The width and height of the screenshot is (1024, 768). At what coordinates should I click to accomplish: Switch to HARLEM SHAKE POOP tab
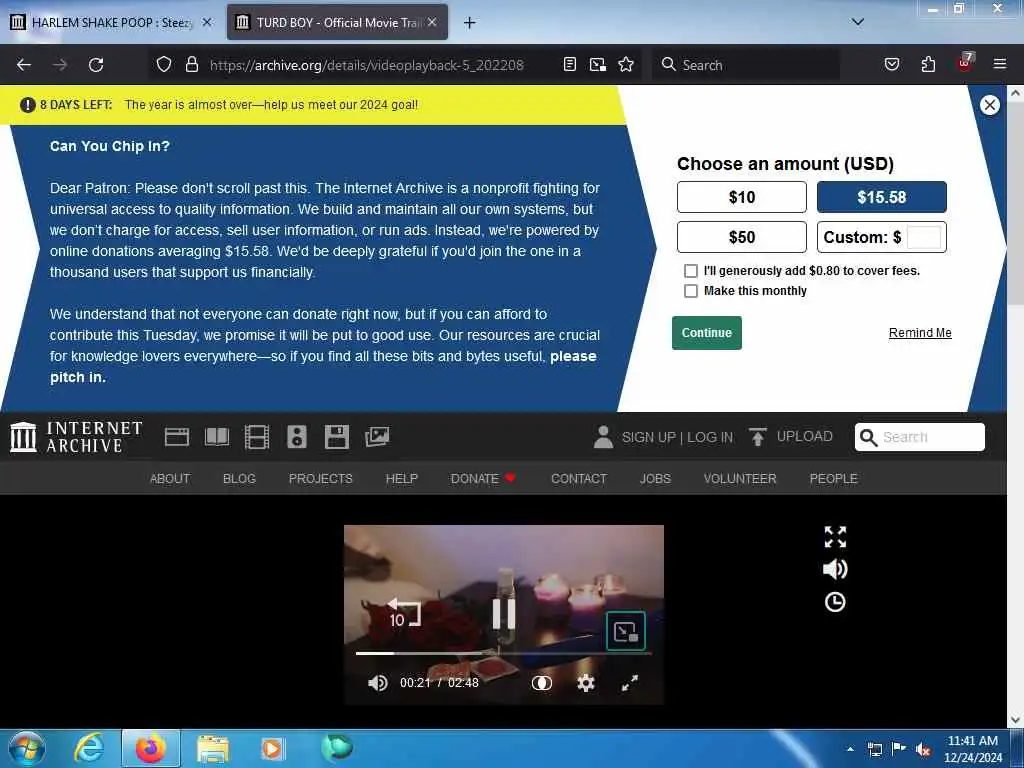pyautogui.click(x=111, y=23)
